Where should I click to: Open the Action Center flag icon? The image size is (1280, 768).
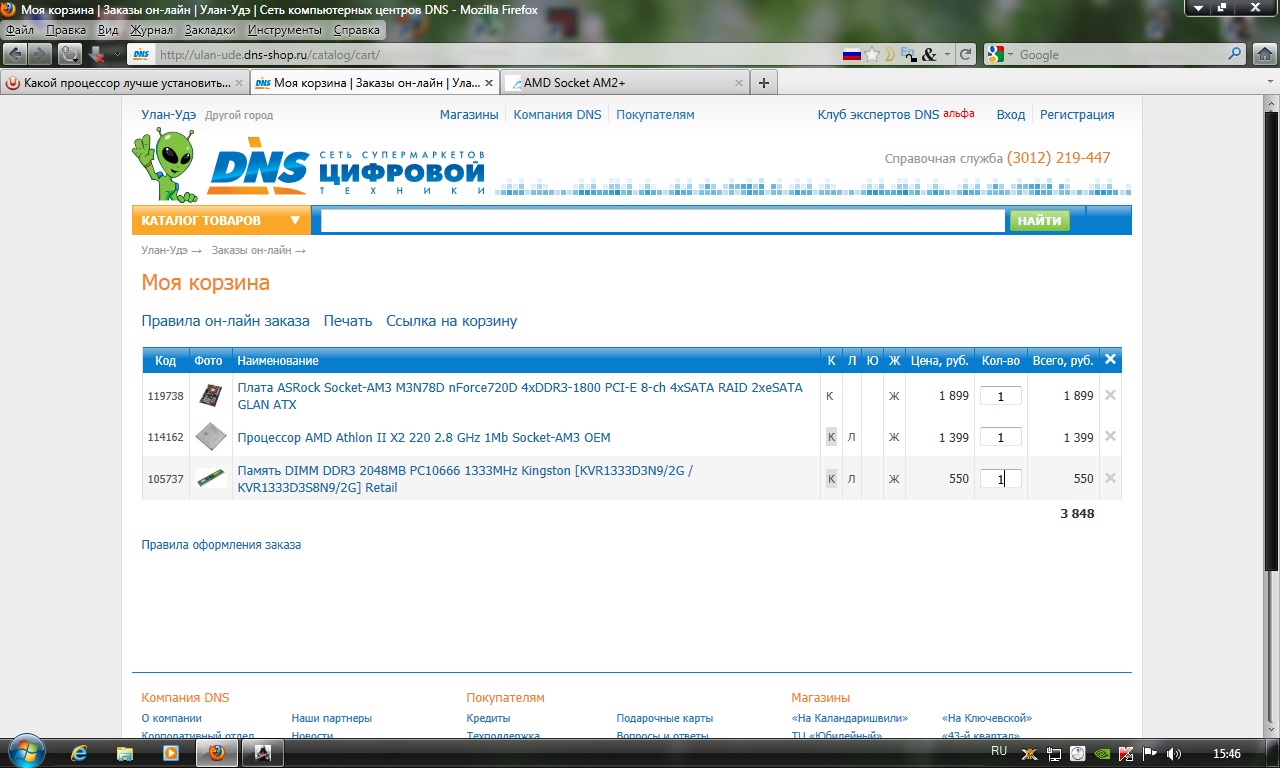1149,753
